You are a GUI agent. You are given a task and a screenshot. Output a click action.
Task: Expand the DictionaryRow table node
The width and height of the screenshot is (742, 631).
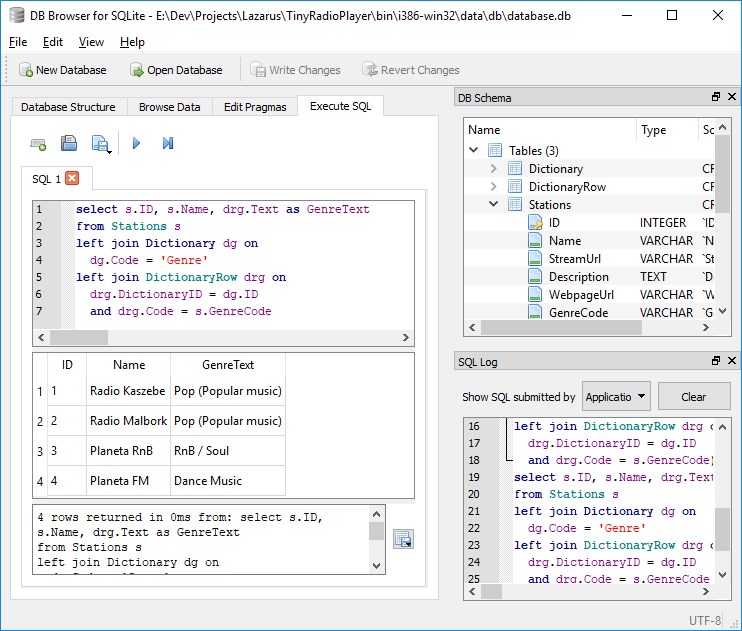(x=494, y=187)
